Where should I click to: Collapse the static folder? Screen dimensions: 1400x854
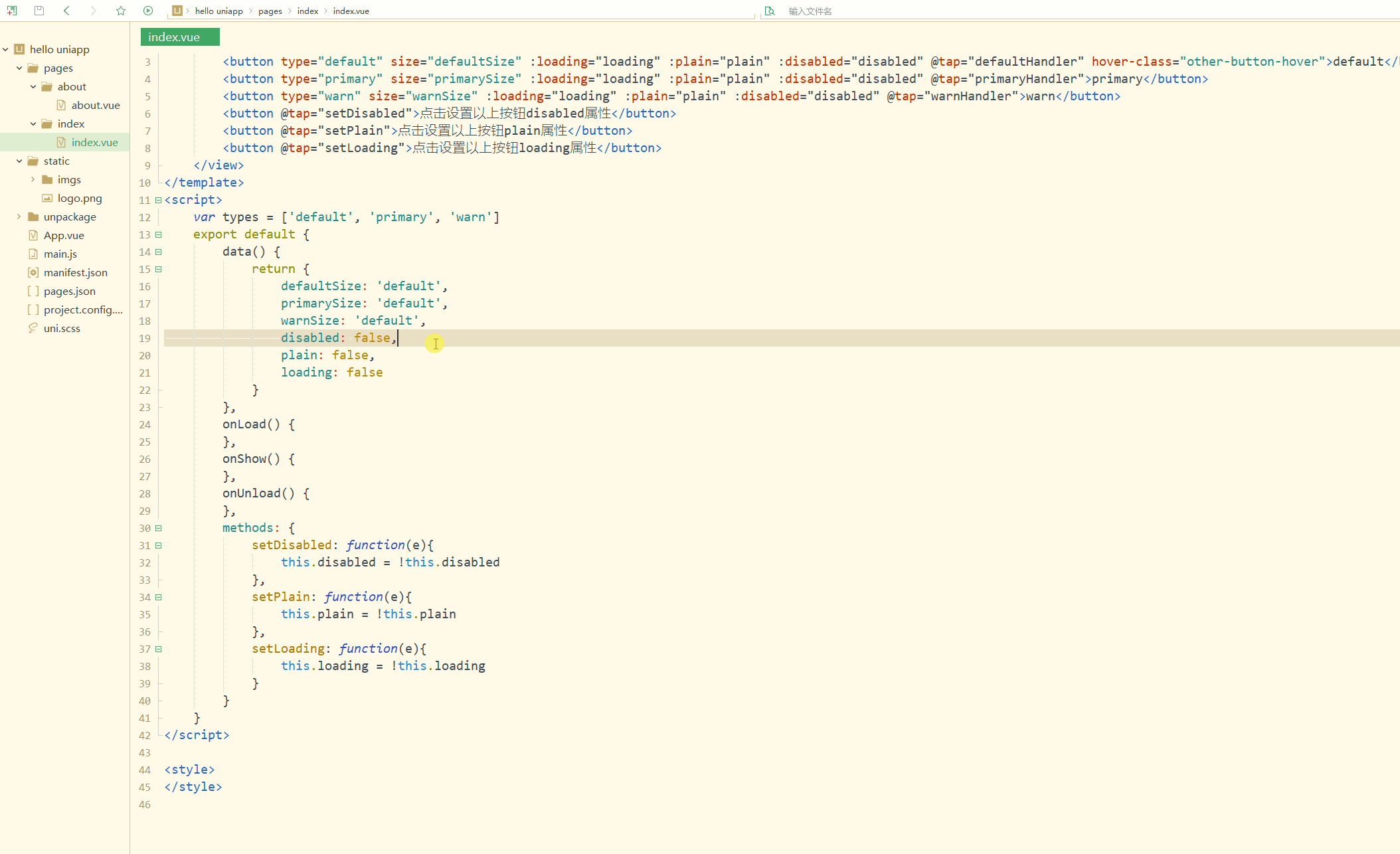pos(19,161)
